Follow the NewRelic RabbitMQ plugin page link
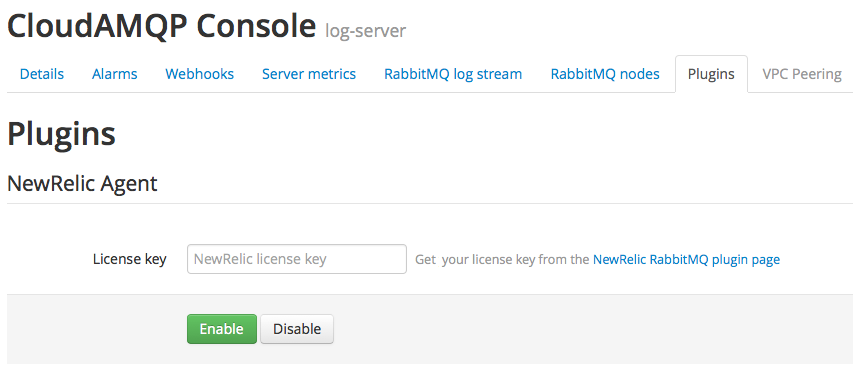 coord(686,260)
